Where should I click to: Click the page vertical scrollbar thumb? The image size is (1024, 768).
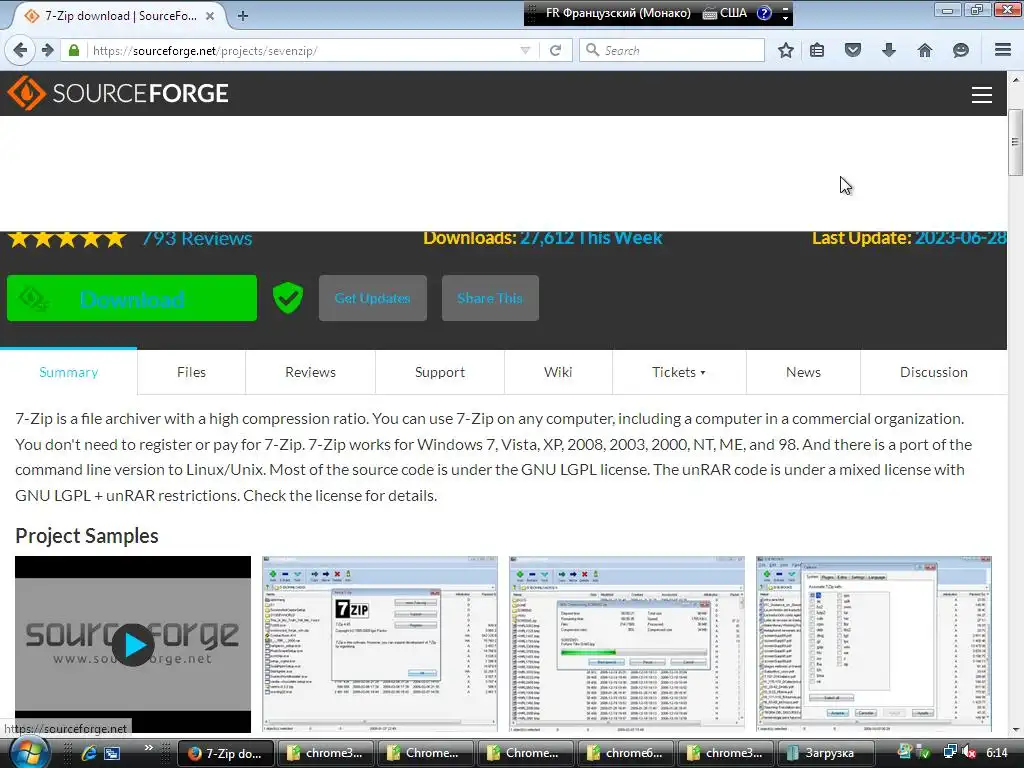[x=1015, y=142]
